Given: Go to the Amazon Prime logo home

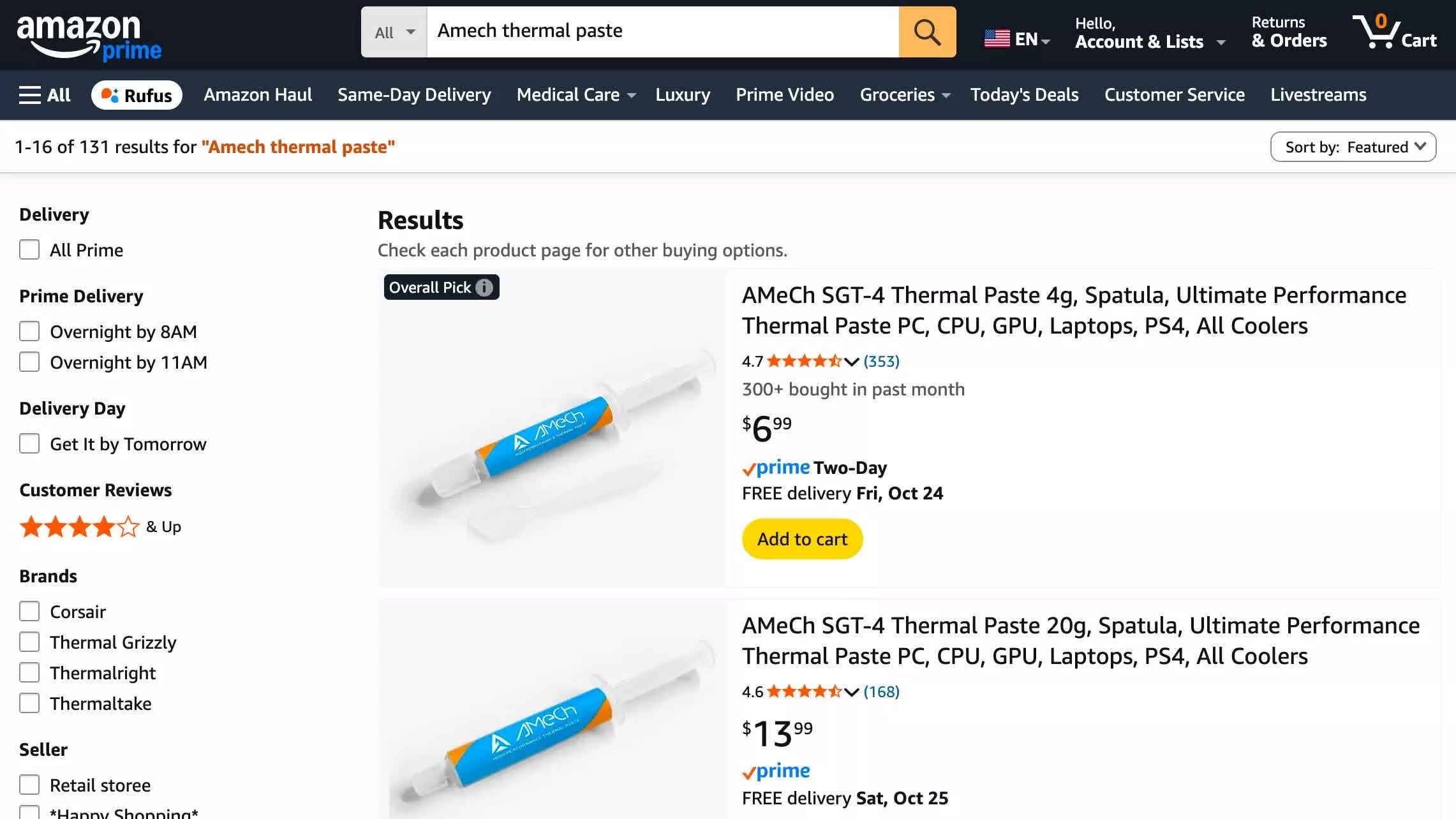Looking at the screenshot, I should coord(89,37).
